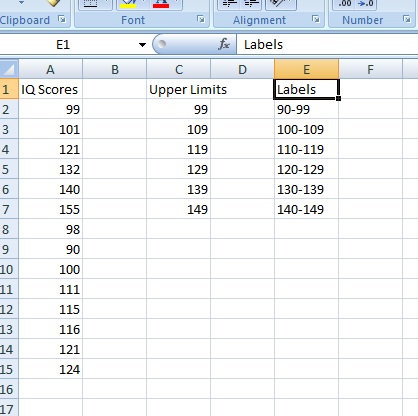Screen dimensions: 418x416
Task: Select column F header
Action: [370, 69]
